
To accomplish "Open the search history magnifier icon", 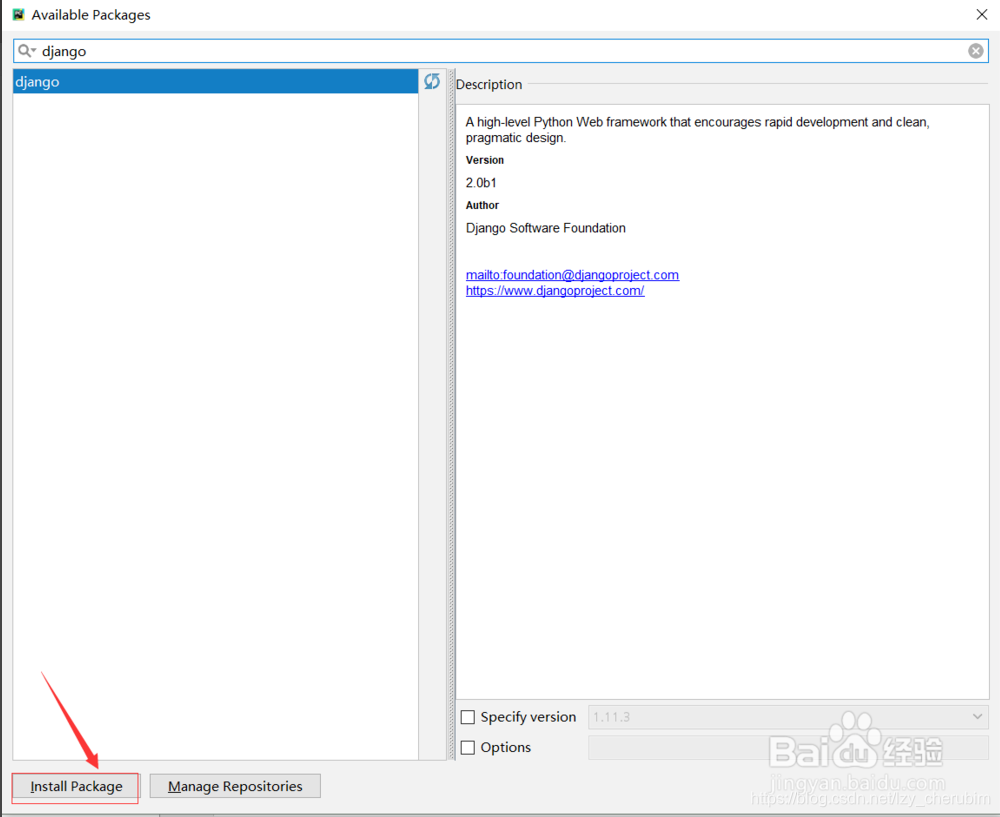I will click(x=26, y=51).
